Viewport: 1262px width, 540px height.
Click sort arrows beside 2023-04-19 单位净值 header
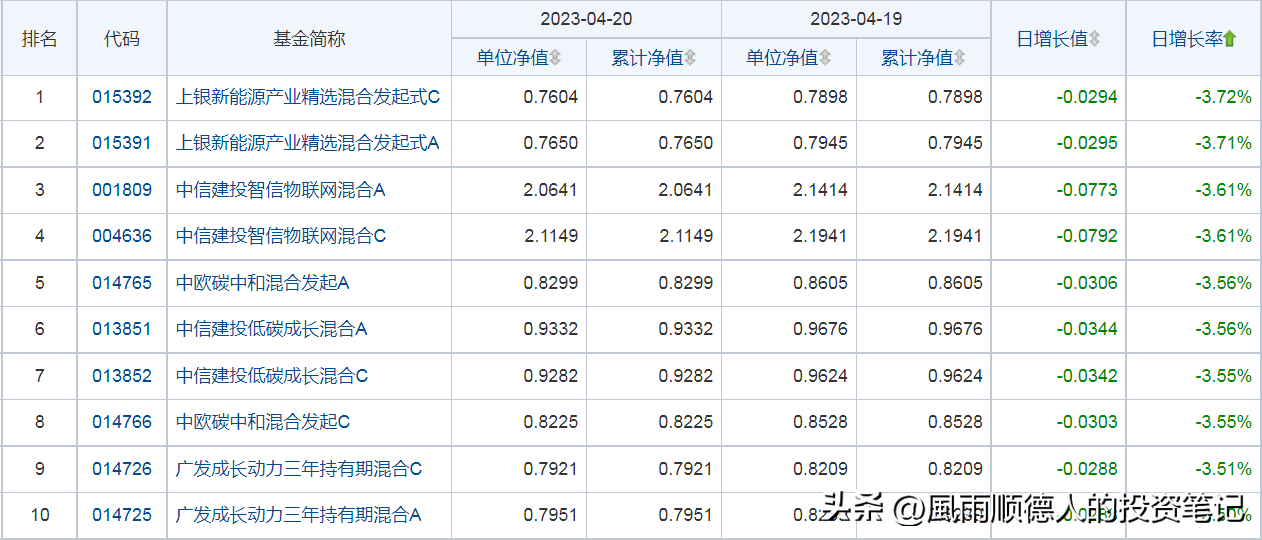(825, 58)
